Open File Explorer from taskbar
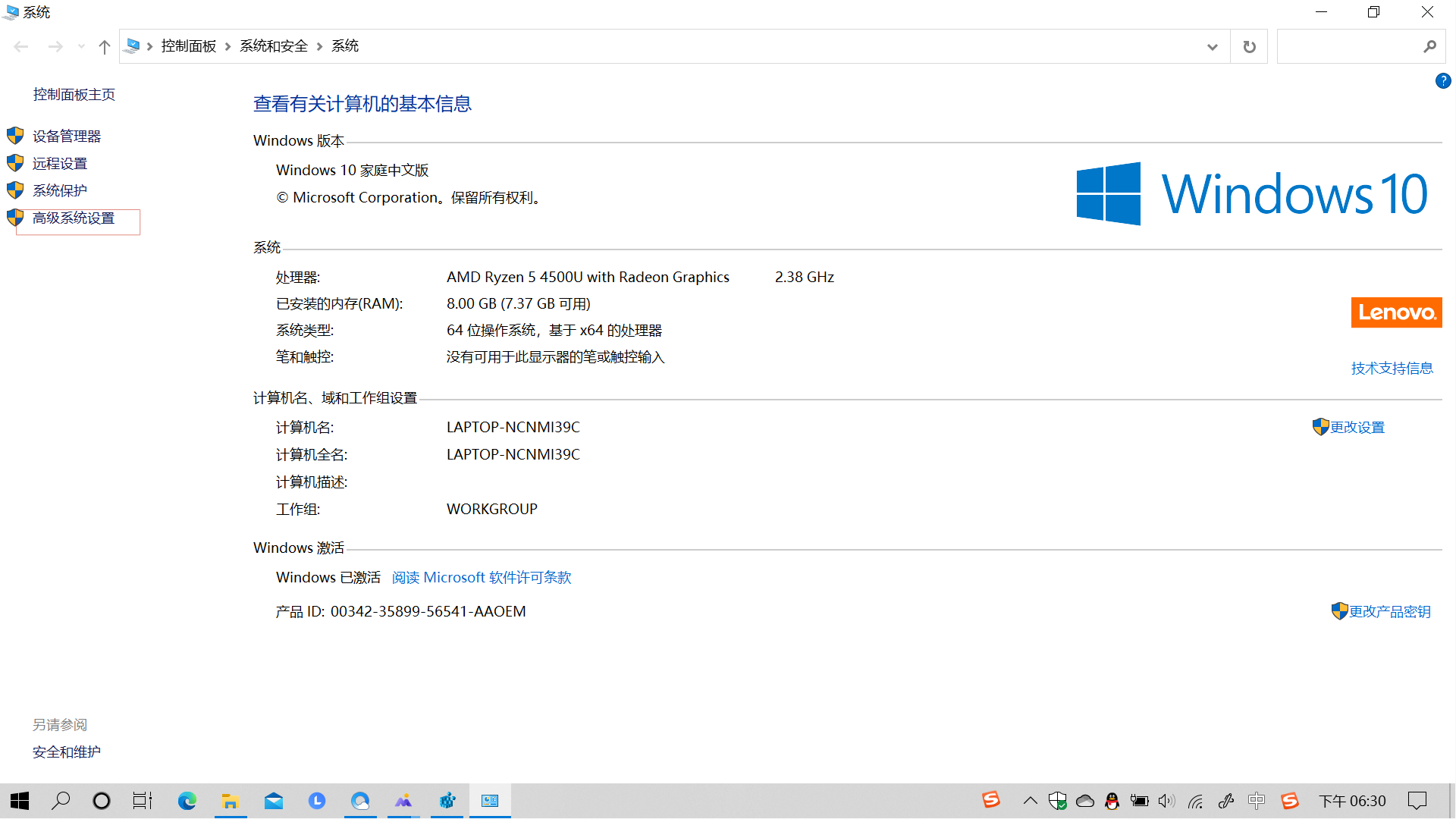Screen dimensions: 1456x819 pyautogui.click(x=231, y=801)
